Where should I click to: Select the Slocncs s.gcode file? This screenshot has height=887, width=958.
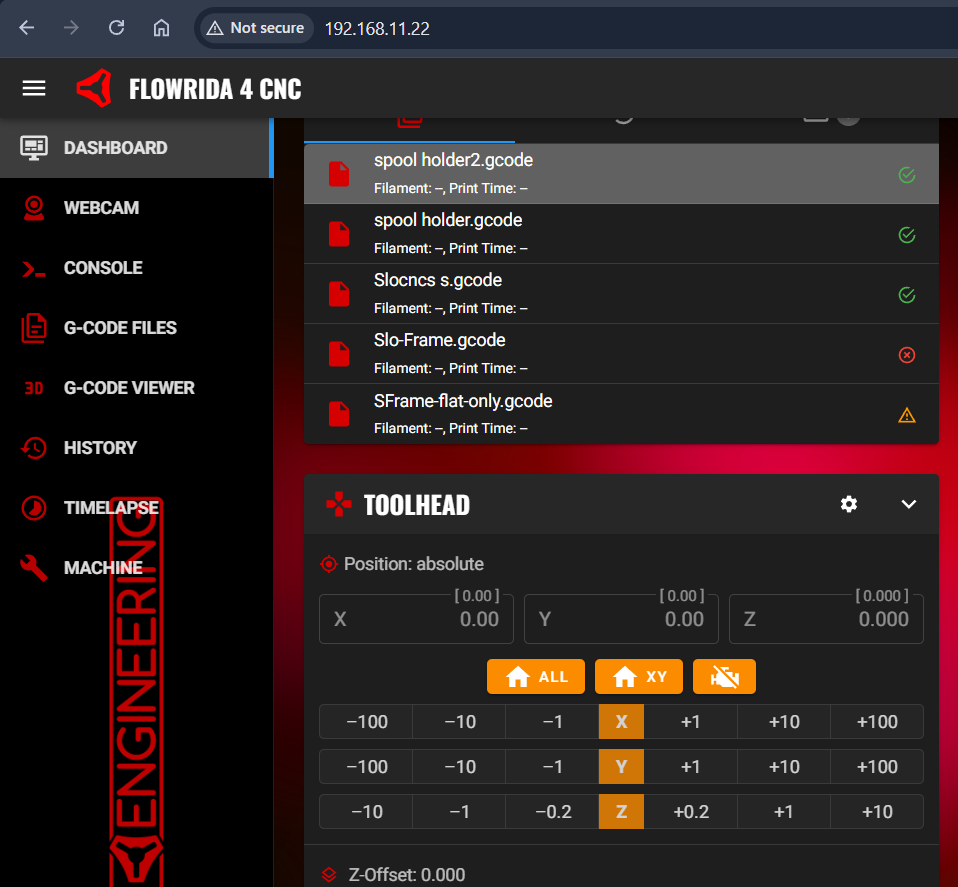tap(438, 281)
